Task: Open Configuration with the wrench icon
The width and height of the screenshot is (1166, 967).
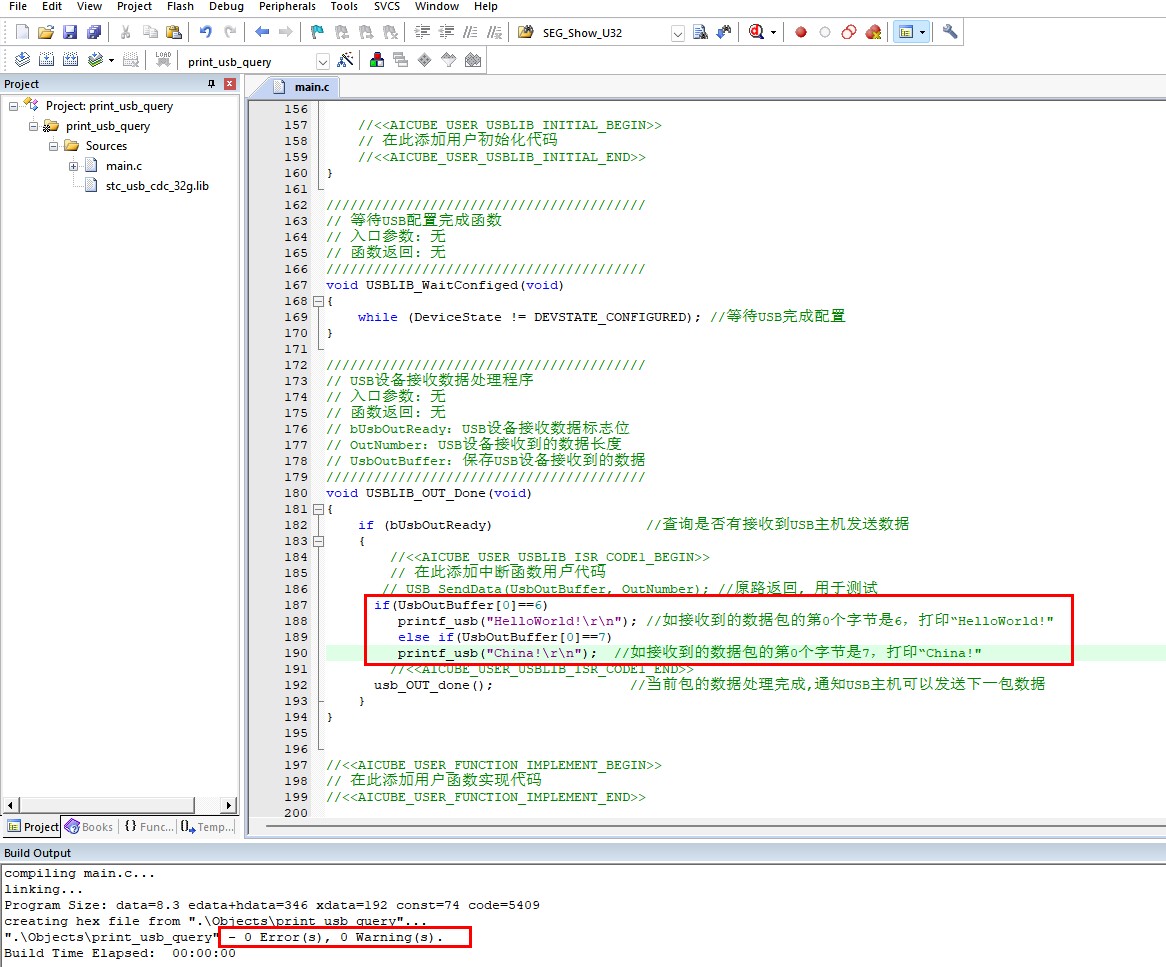Action: click(950, 32)
